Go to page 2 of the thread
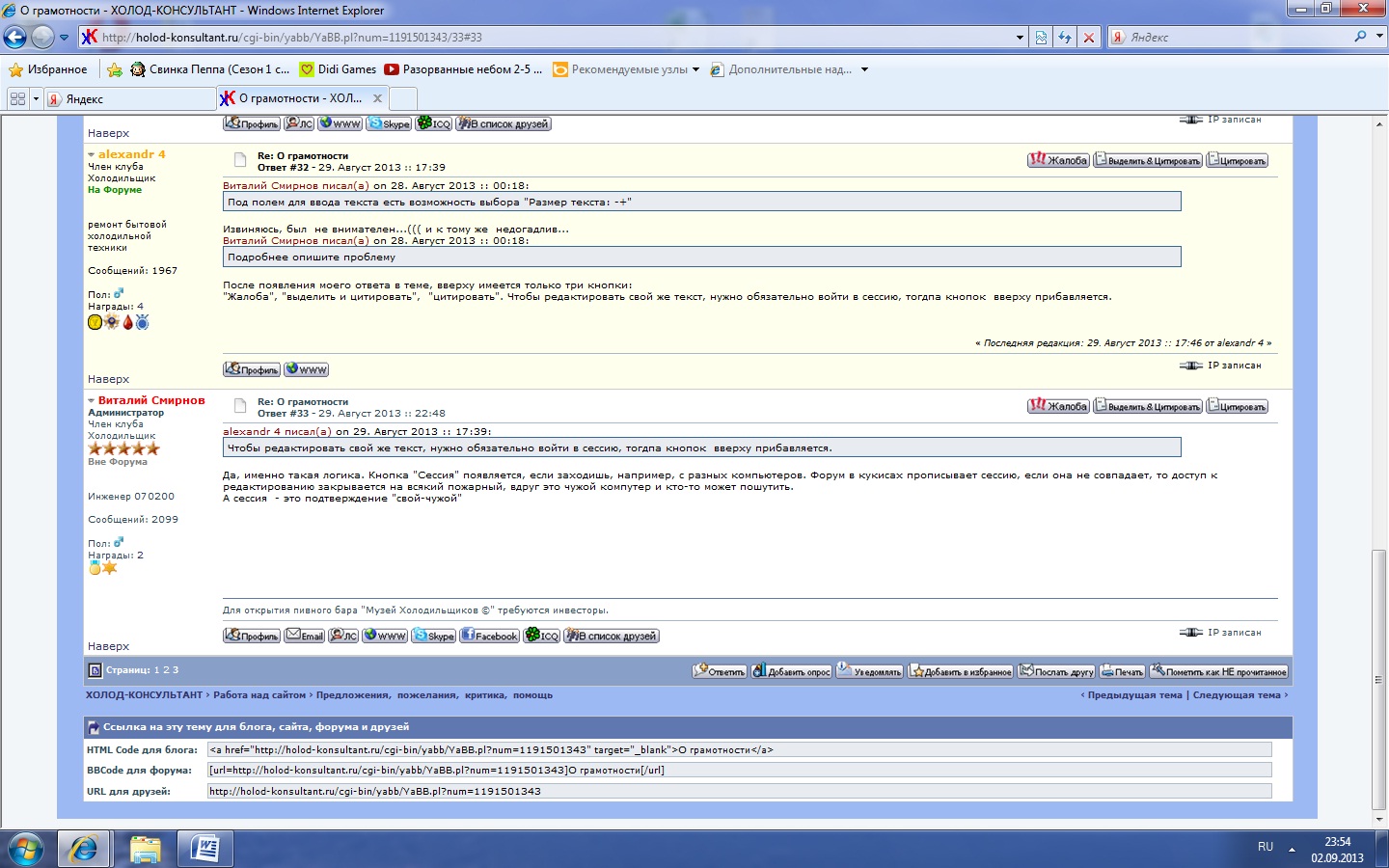 point(166,670)
